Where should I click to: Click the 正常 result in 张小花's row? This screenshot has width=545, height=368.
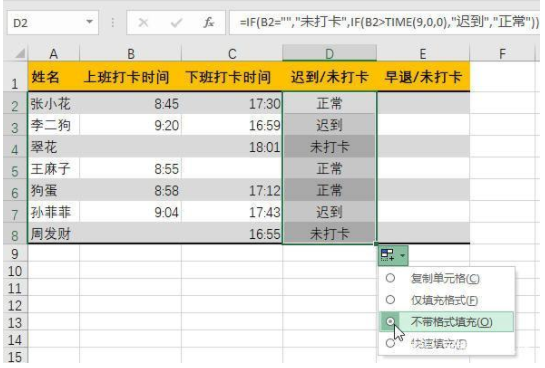point(330,103)
